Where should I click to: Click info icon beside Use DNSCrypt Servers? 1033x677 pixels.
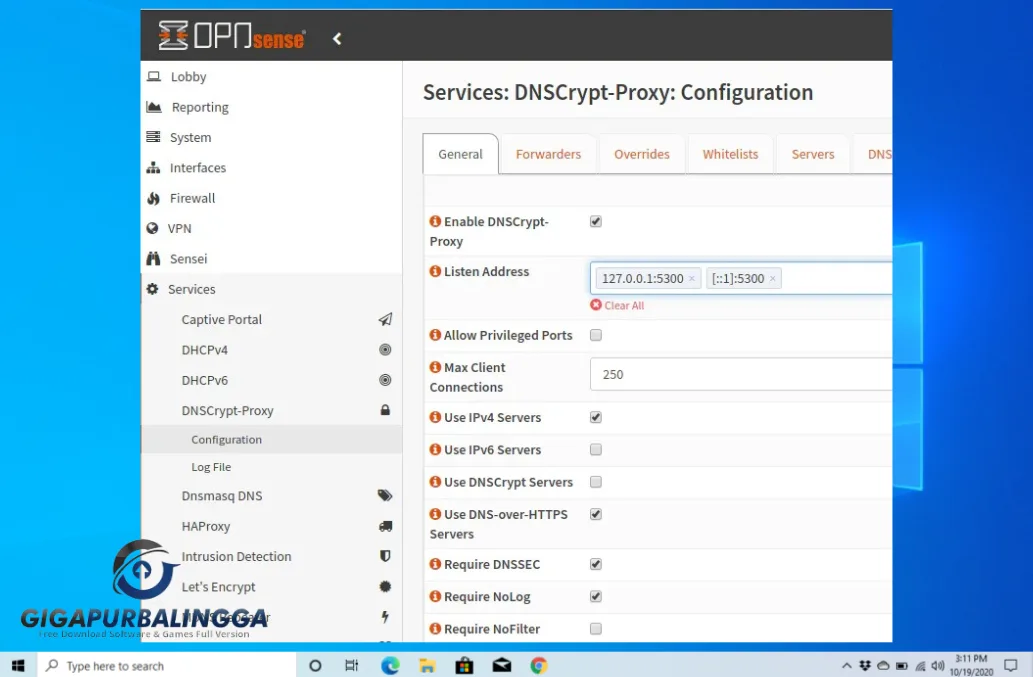pyautogui.click(x=435, y=481)
